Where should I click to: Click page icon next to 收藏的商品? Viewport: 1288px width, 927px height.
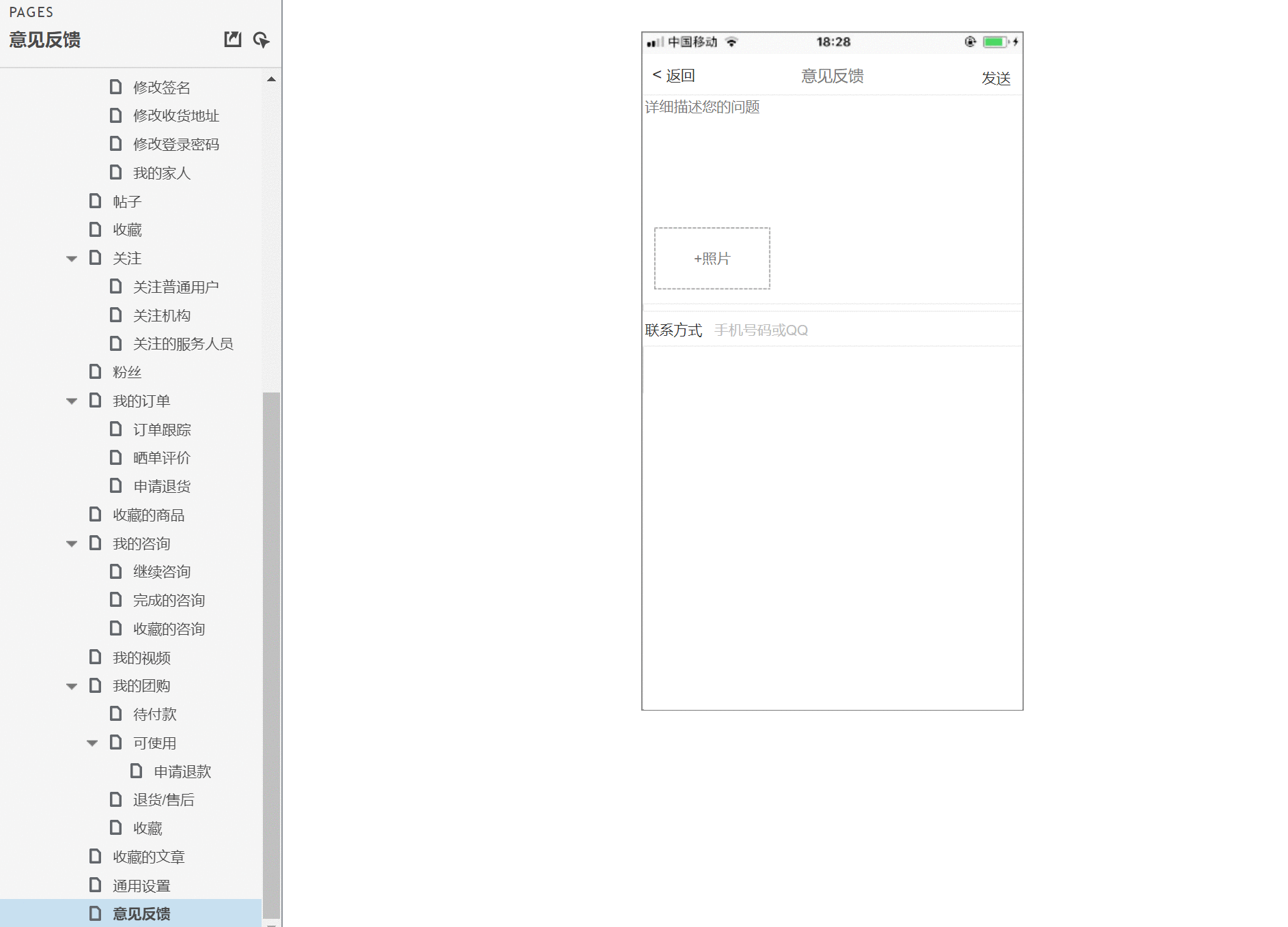tap(96, 514)
